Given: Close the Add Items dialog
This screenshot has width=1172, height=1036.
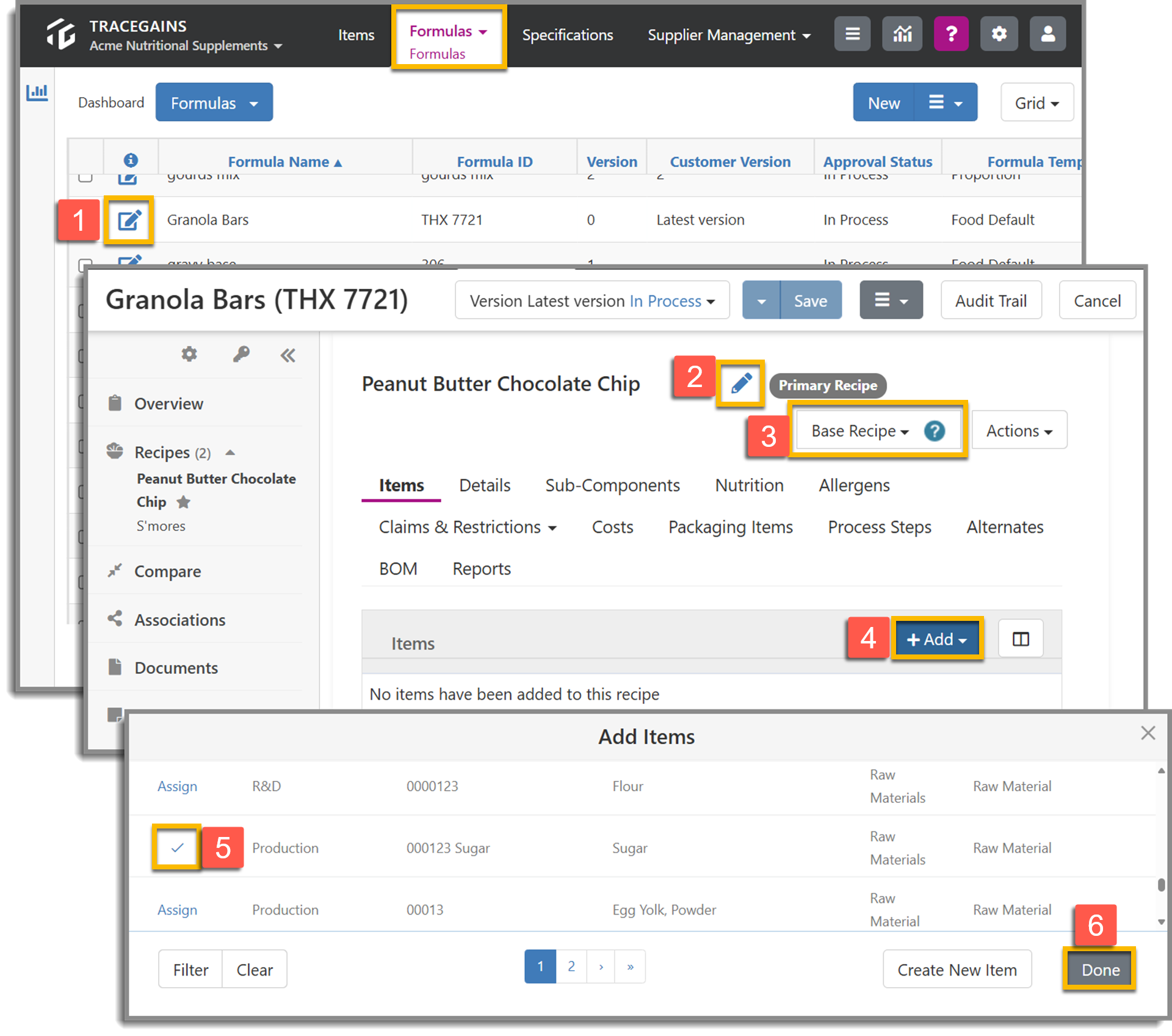Looking at the screenshot, I should point(1148,733).
